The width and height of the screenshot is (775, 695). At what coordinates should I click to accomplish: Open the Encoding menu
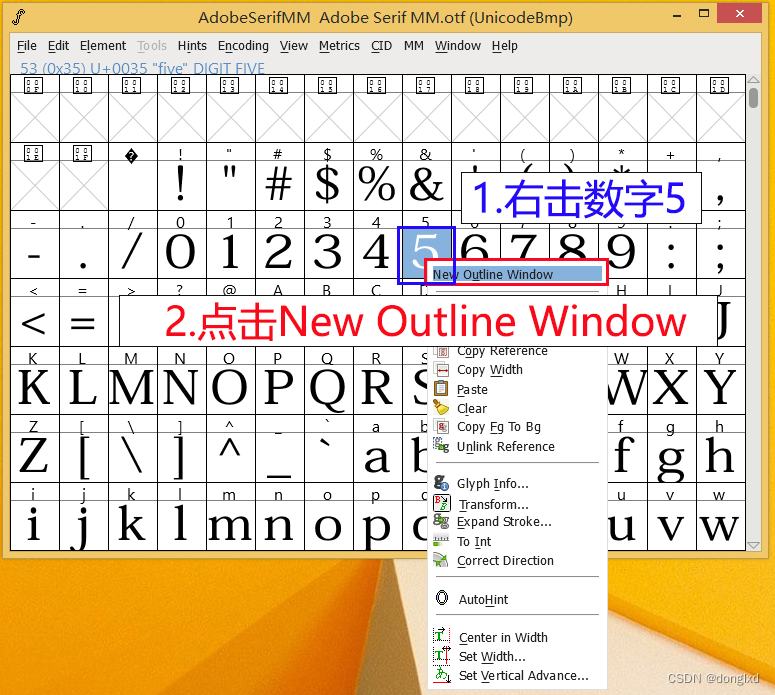pos(243,45)
